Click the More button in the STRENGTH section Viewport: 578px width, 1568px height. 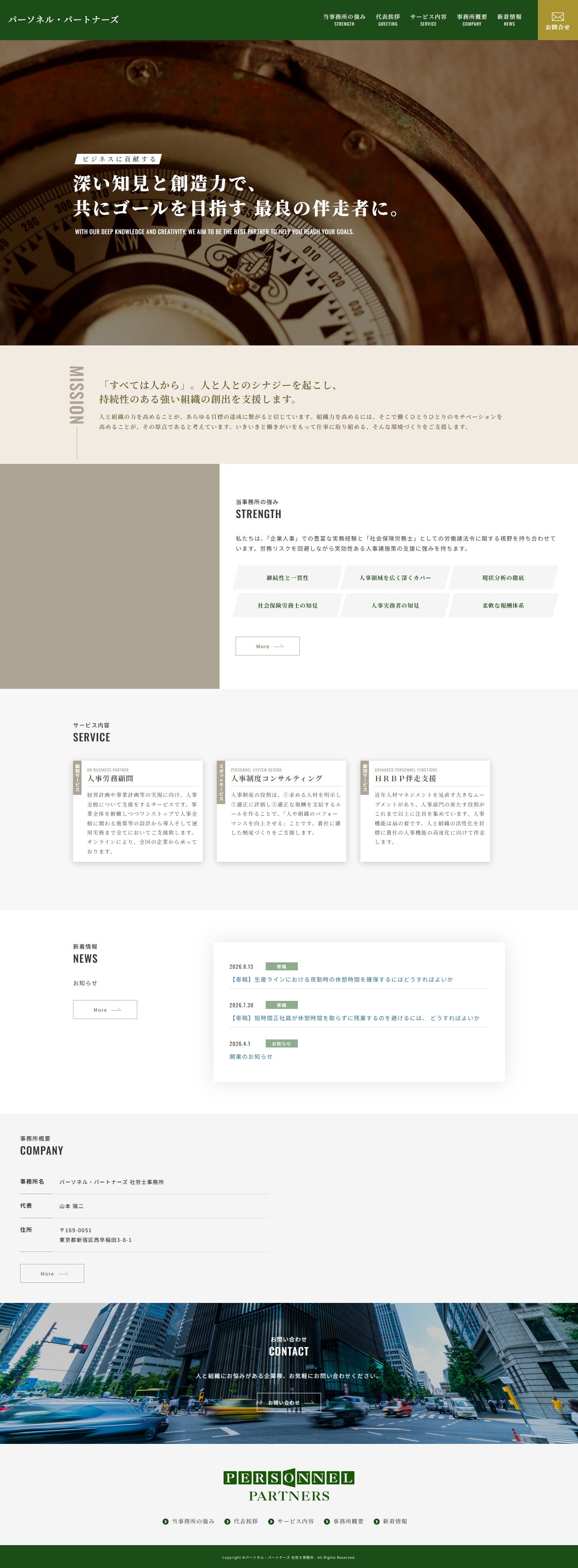(x=268, y=646)
